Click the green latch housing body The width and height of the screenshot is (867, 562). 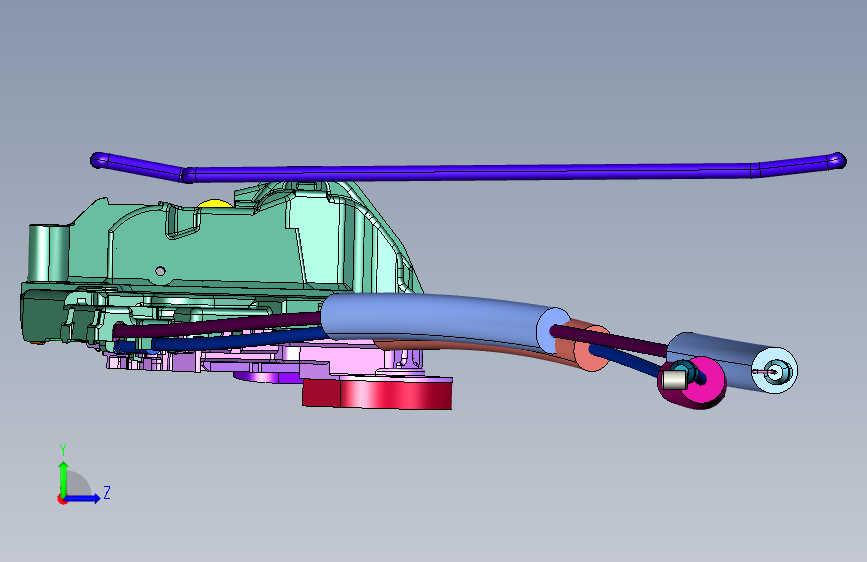pos(221,249)
